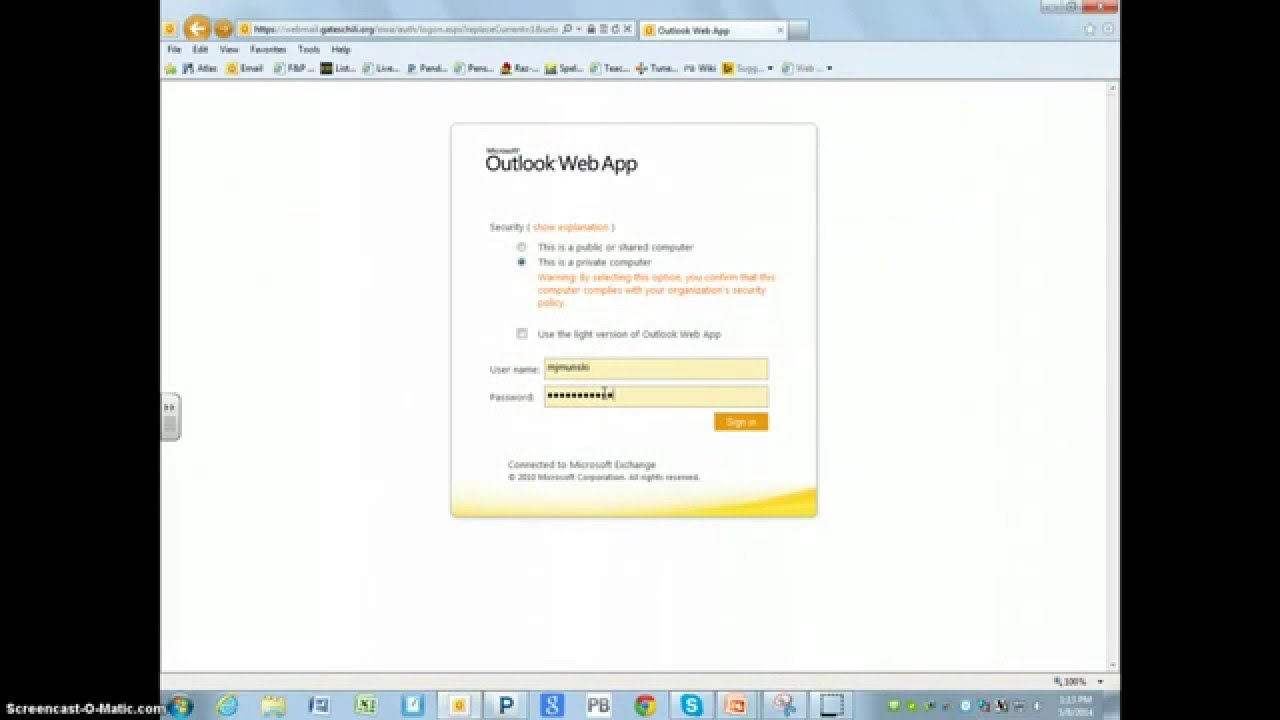Click the address bar refresh icon
1280x720 pixels.
[615, 30]
